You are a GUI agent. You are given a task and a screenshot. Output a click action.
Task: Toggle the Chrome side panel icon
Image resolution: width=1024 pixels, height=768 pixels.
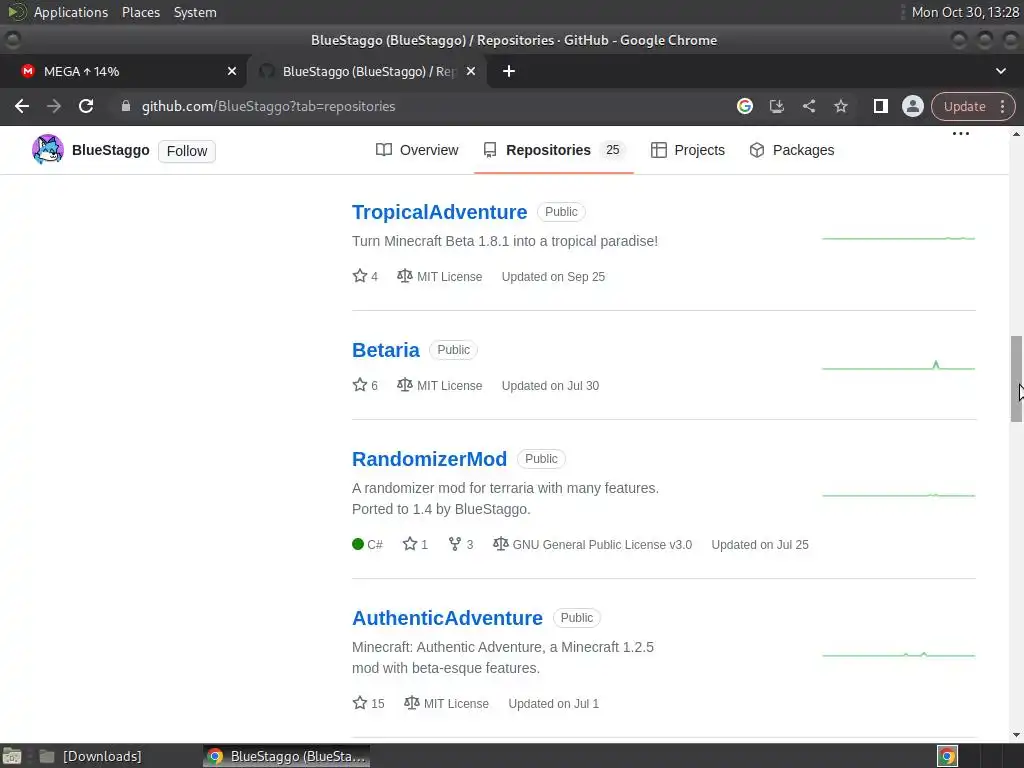pyautogui.click(x=880, y=106)
